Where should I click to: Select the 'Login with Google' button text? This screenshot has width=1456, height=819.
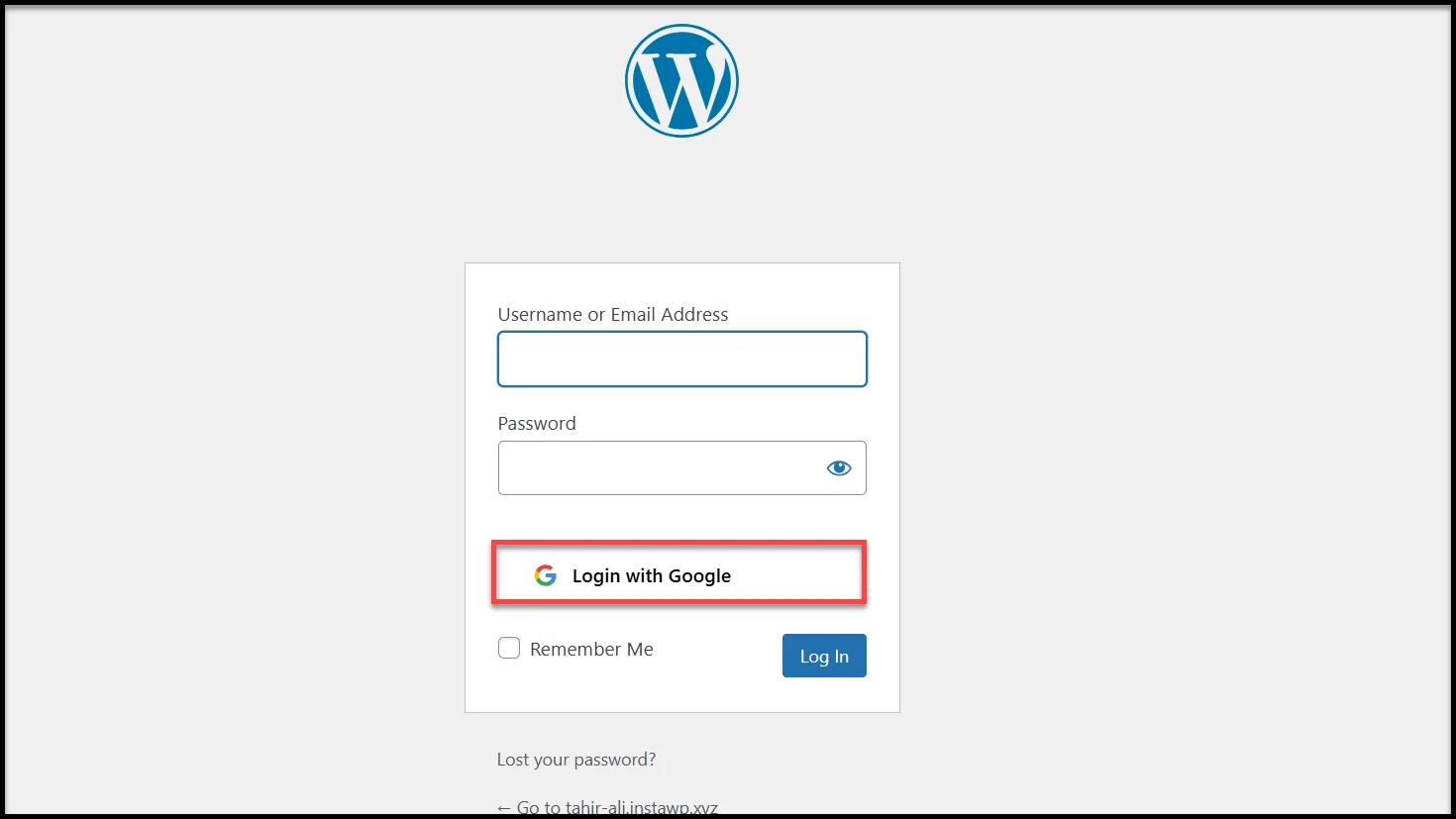(652, 575)
